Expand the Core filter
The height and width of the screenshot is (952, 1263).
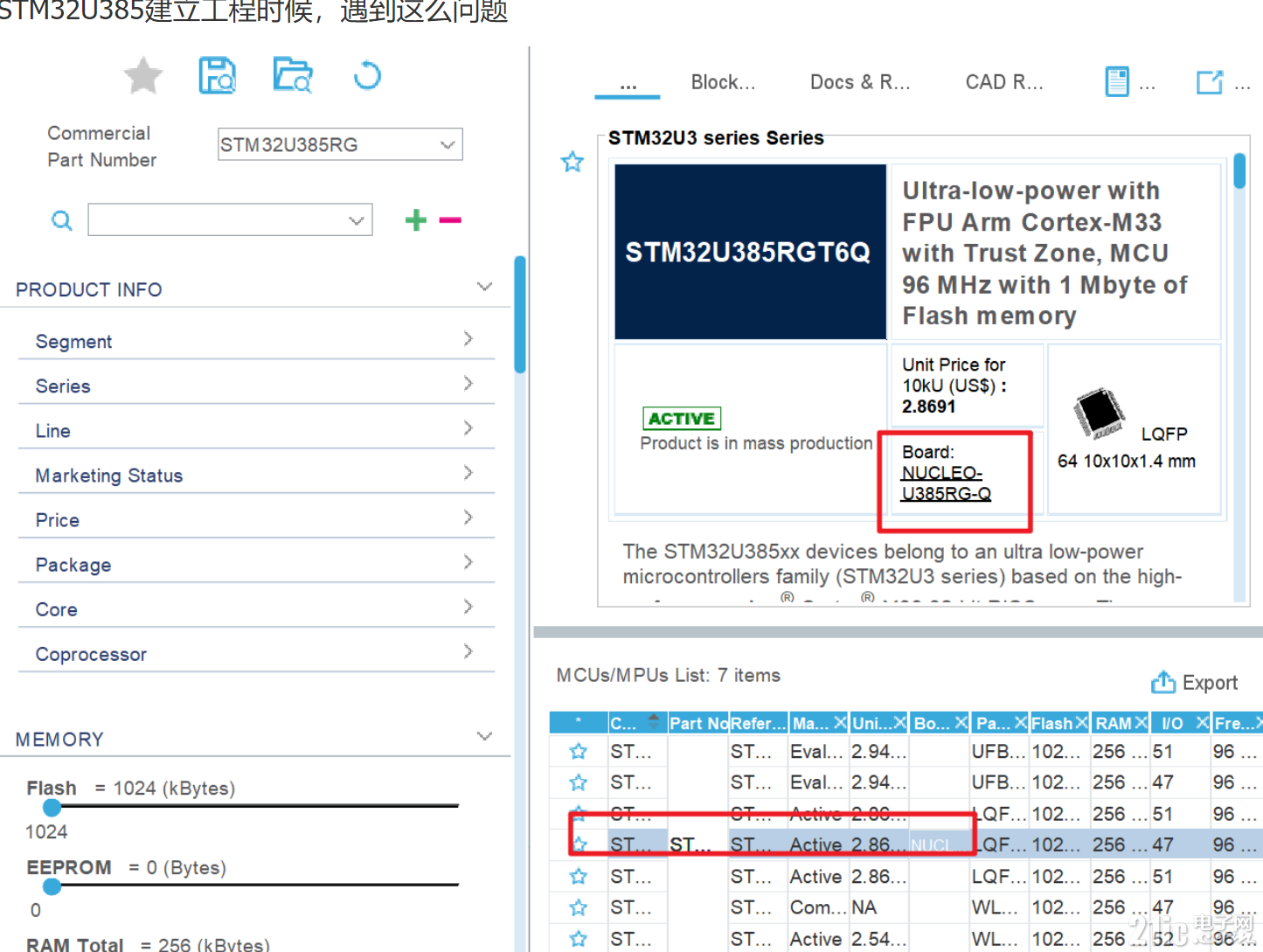click(468, 607)
